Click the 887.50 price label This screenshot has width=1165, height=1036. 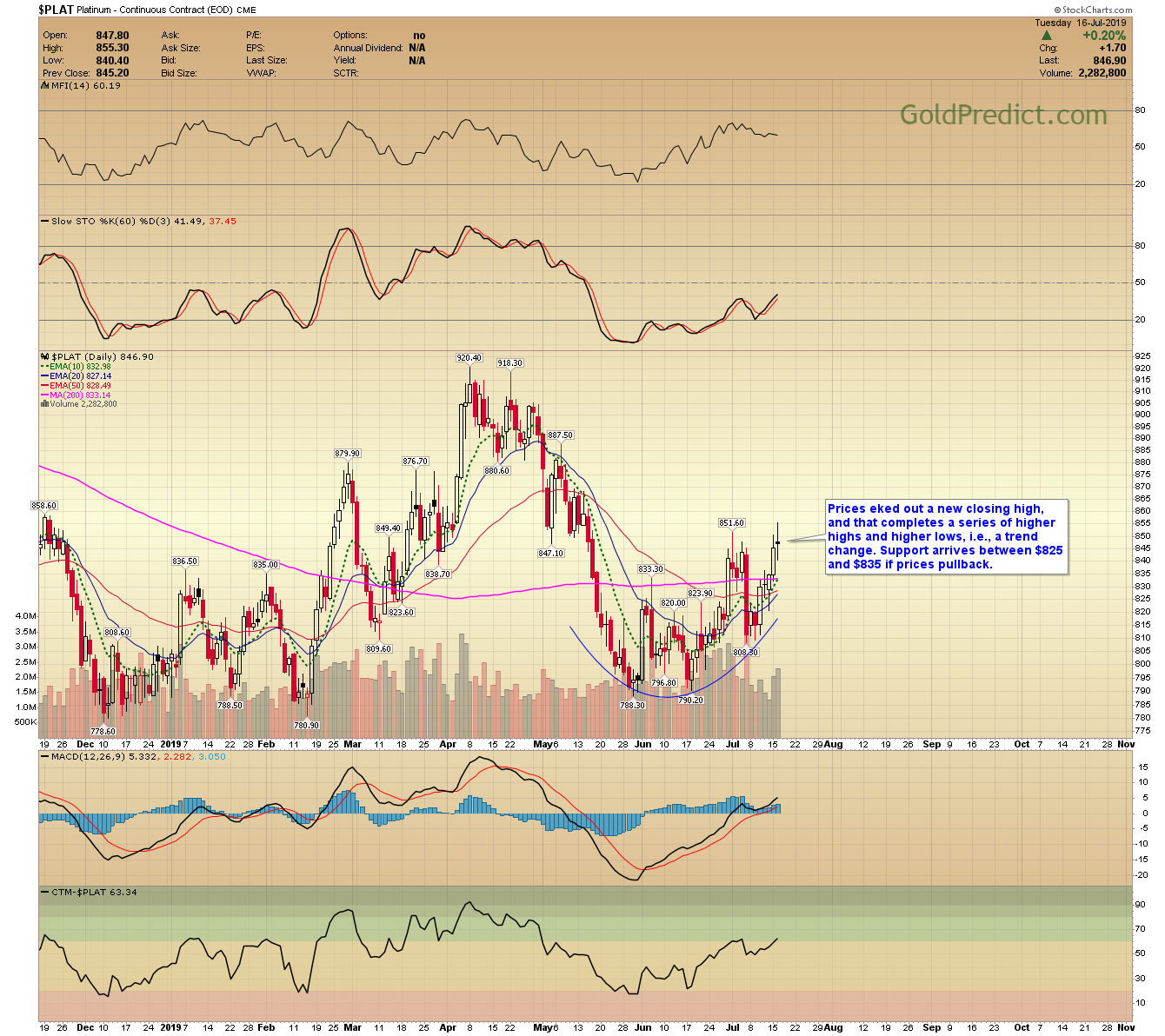(x=560, y=435)
